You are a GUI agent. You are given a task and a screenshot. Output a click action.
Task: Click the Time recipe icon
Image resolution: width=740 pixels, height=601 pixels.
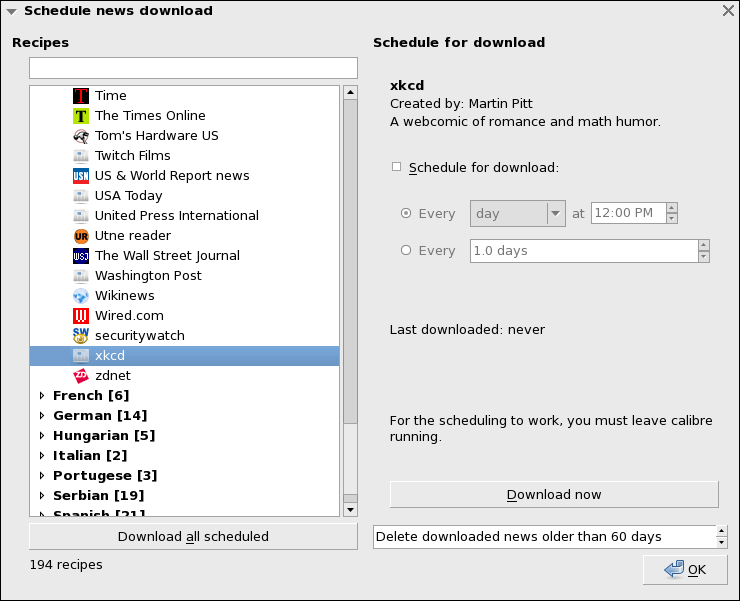tap(81, 96)
